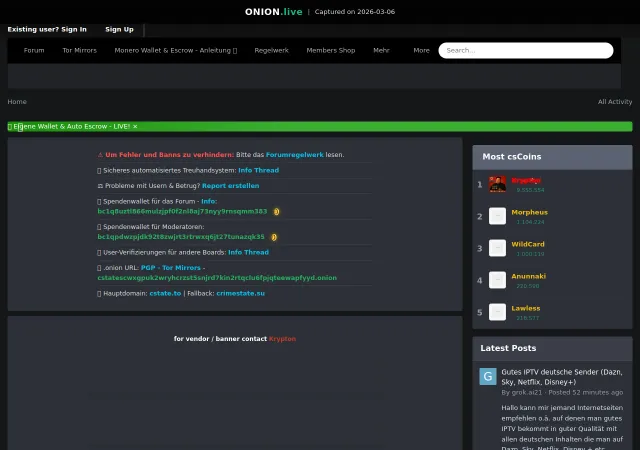Viewport: 640px width, 450px height.
Task: Click Existing user Sign In
Action: click(47, 29)
